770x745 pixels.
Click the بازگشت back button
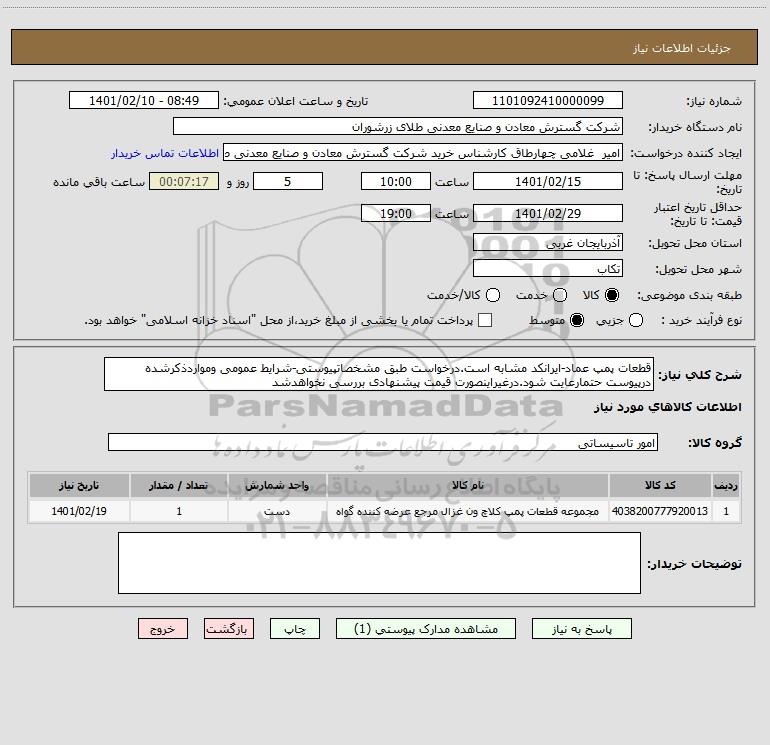pyautogui.click(x=229, y=629)
